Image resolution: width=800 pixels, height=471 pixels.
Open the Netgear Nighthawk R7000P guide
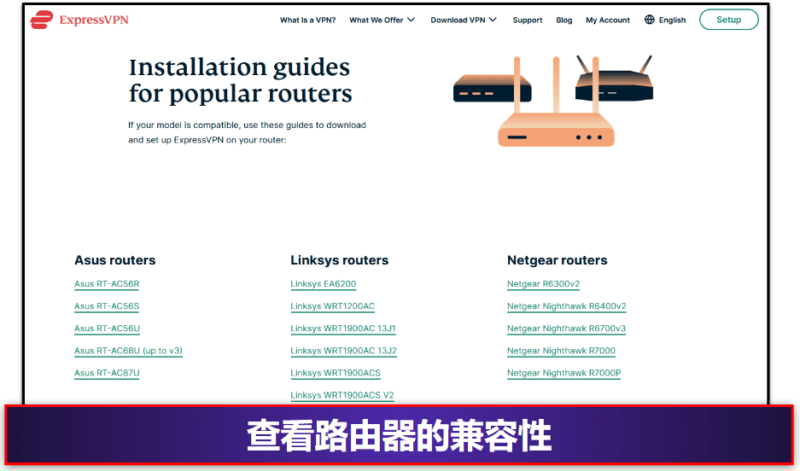[564, 373]
